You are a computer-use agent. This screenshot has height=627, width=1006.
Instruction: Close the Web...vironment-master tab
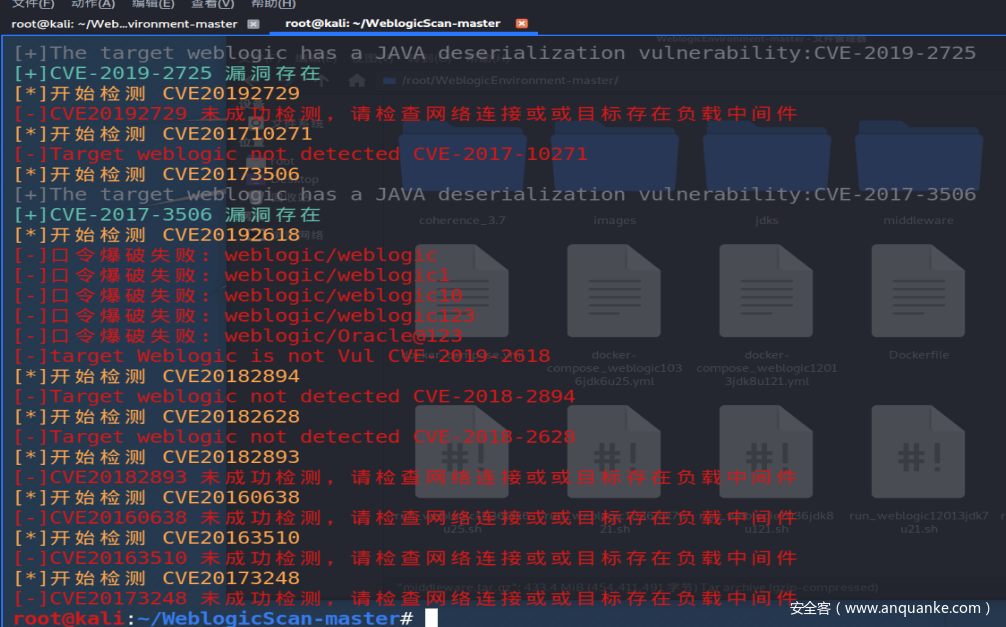tap(253, 23)
